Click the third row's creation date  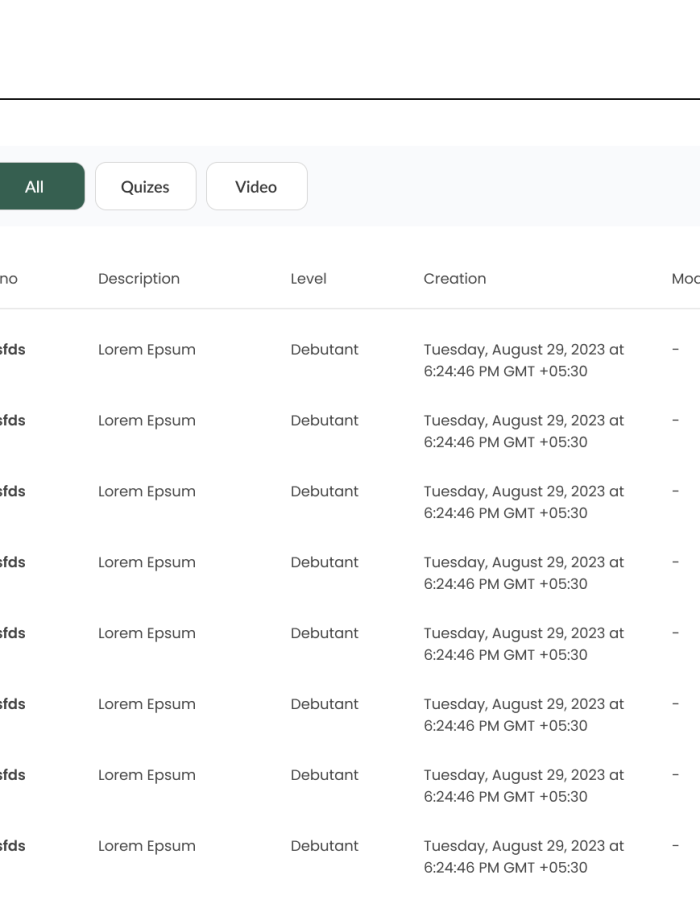coord(523,502)
